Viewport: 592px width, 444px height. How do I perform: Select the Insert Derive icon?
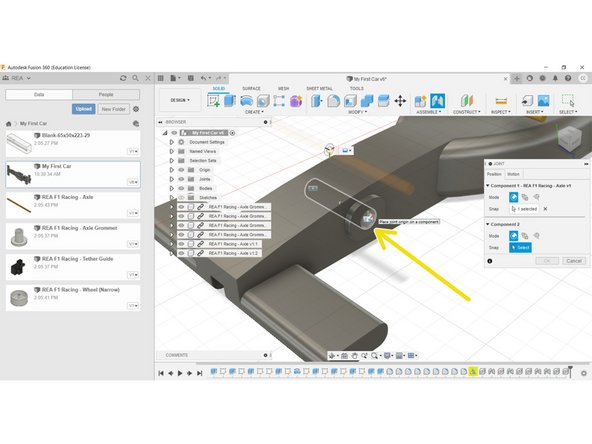pos(527,101)
